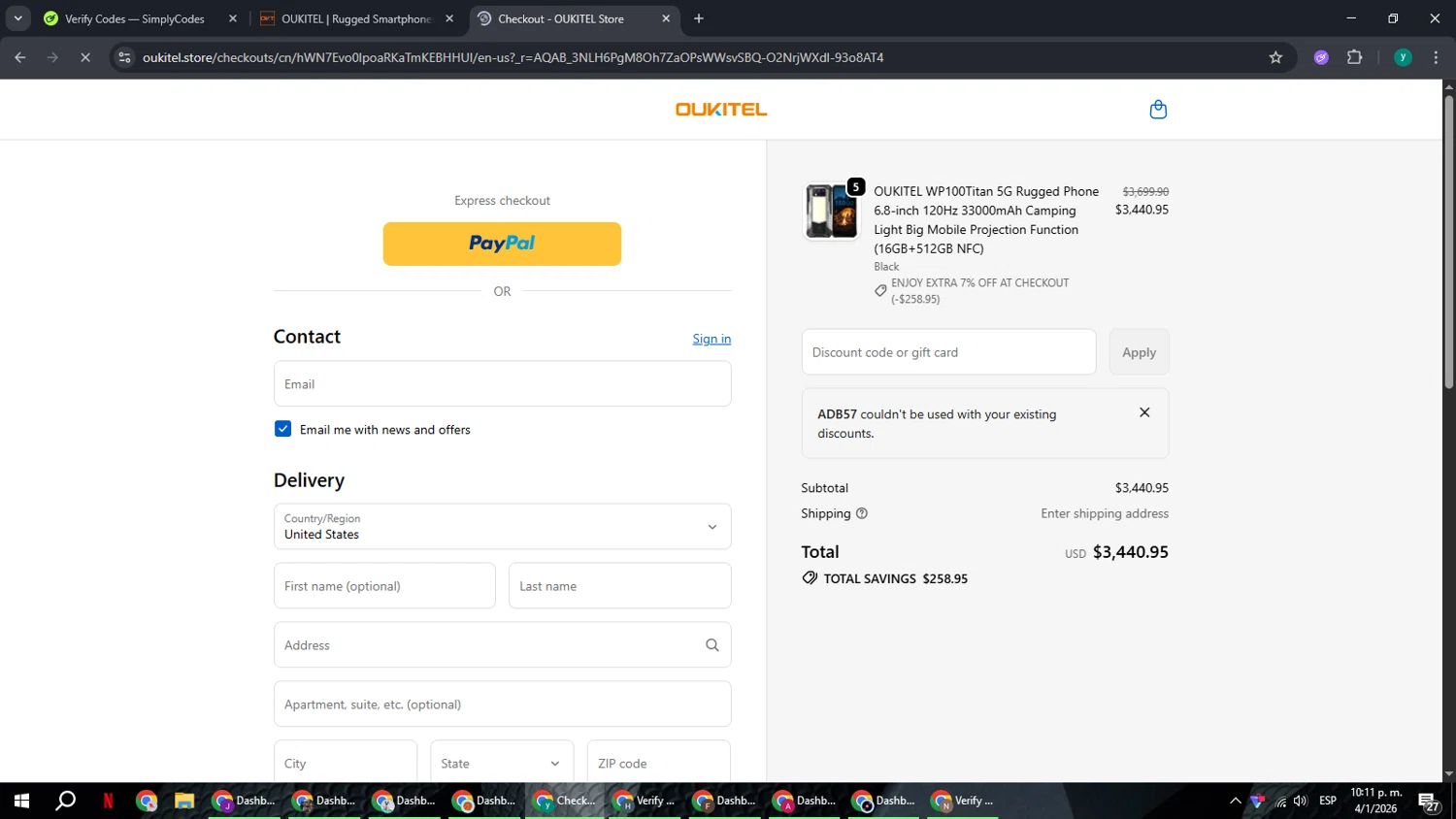The image size is (1456, 819).
Task: Show shipping help question mark icon
Action: [862, 513]
